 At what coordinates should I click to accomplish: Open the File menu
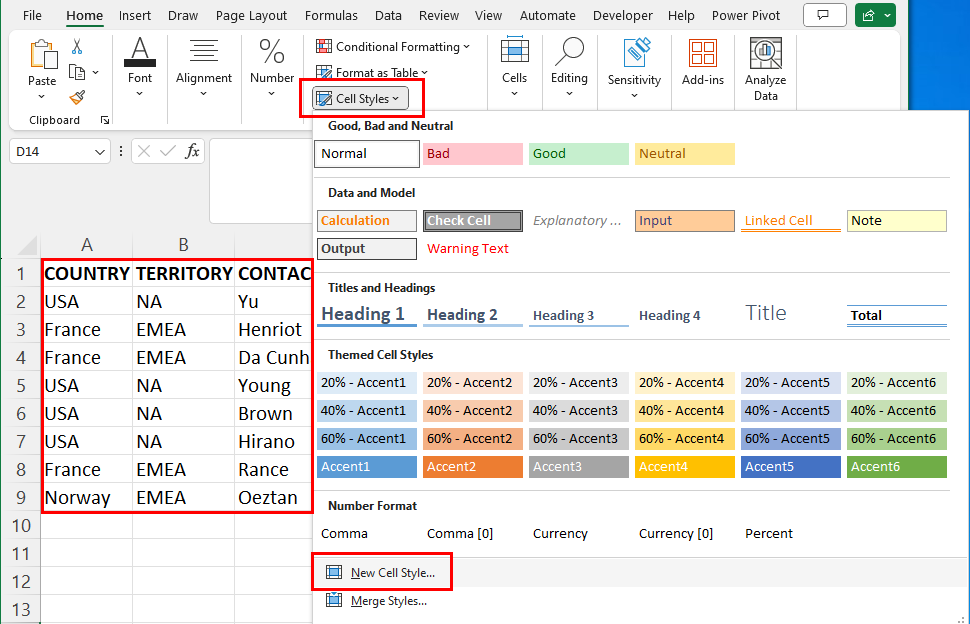click(x=32, y=15)
